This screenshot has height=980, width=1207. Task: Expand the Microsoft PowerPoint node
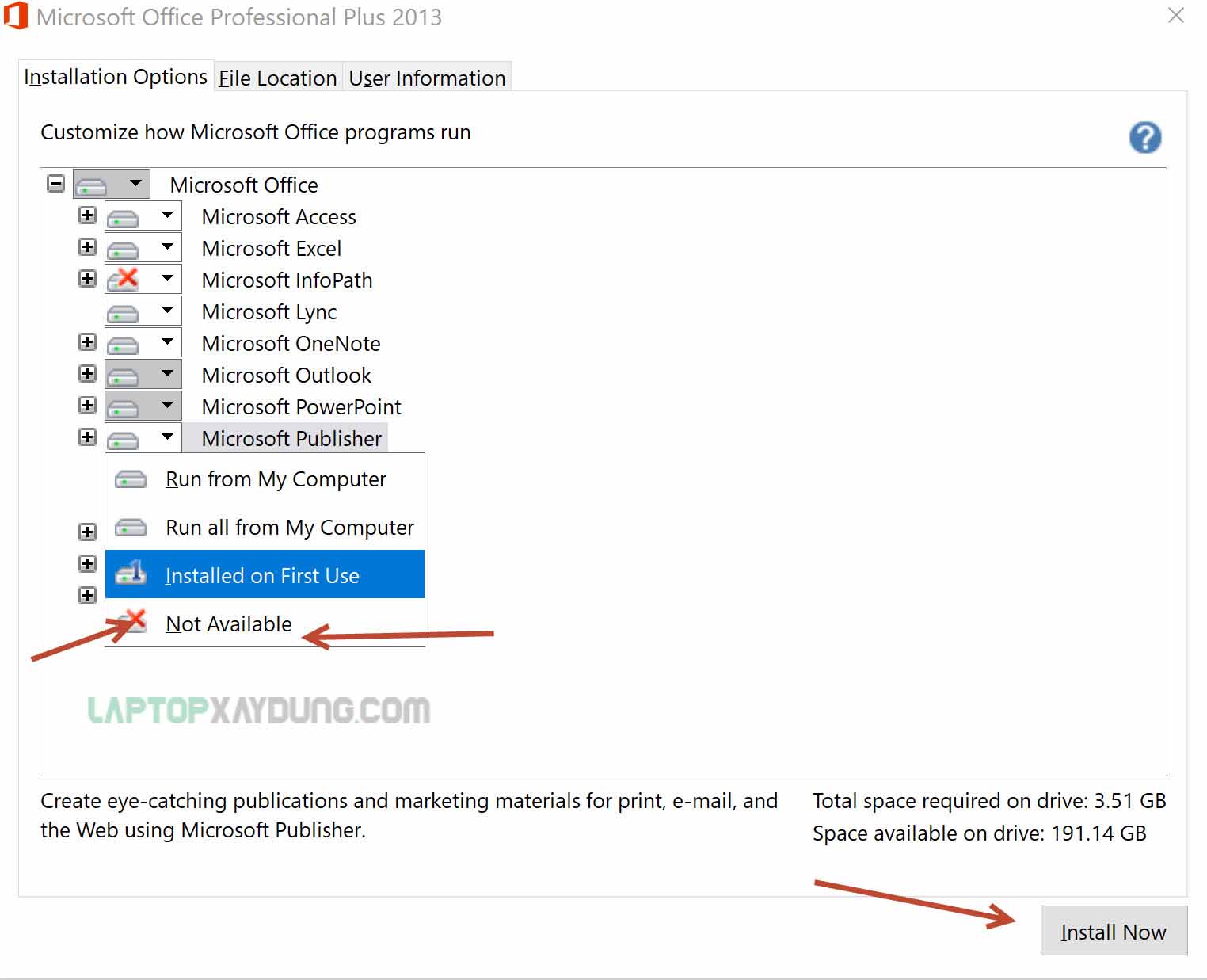pos(87,406)
